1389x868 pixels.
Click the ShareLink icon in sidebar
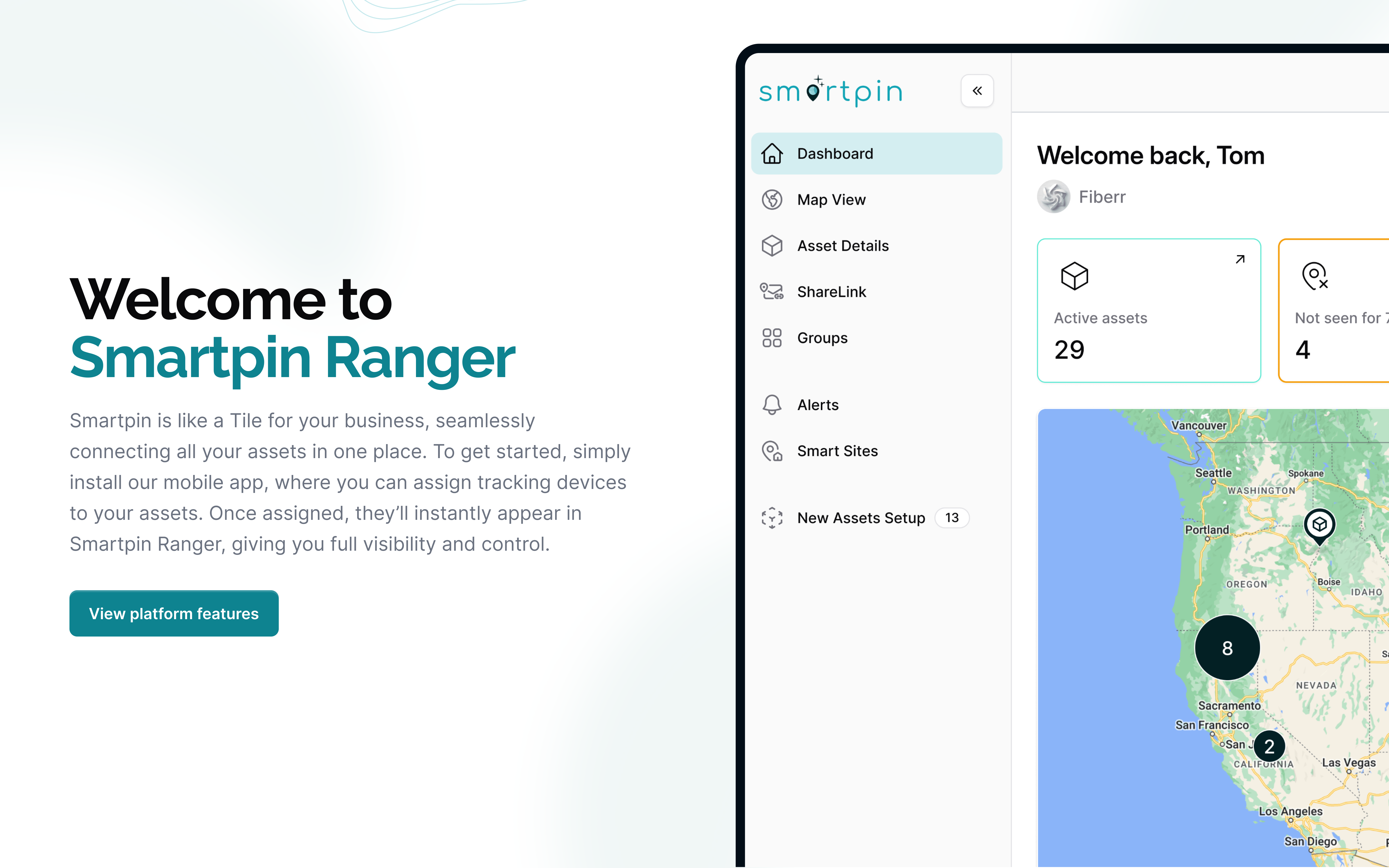[x=771, y=292]
